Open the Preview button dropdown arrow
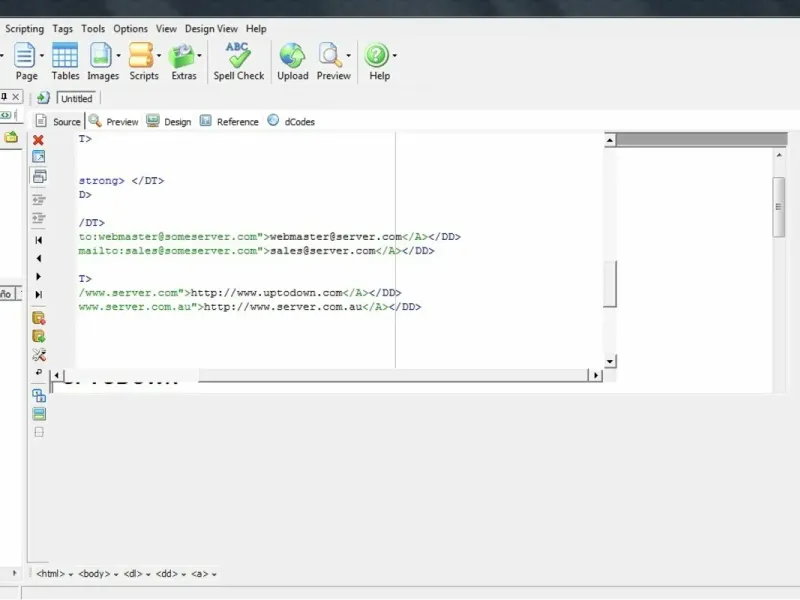Viewport: 800px width, 600px height. (348, 56)
